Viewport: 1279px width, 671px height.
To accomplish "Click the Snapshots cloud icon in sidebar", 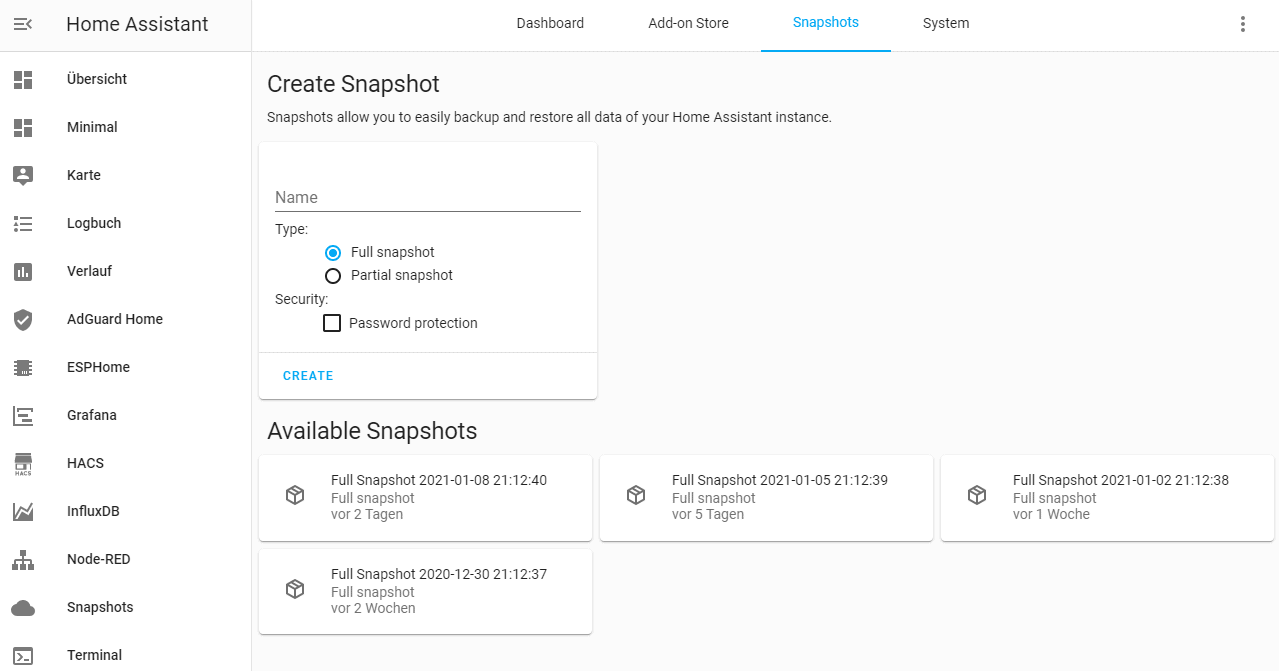I will tap(23, 607).
